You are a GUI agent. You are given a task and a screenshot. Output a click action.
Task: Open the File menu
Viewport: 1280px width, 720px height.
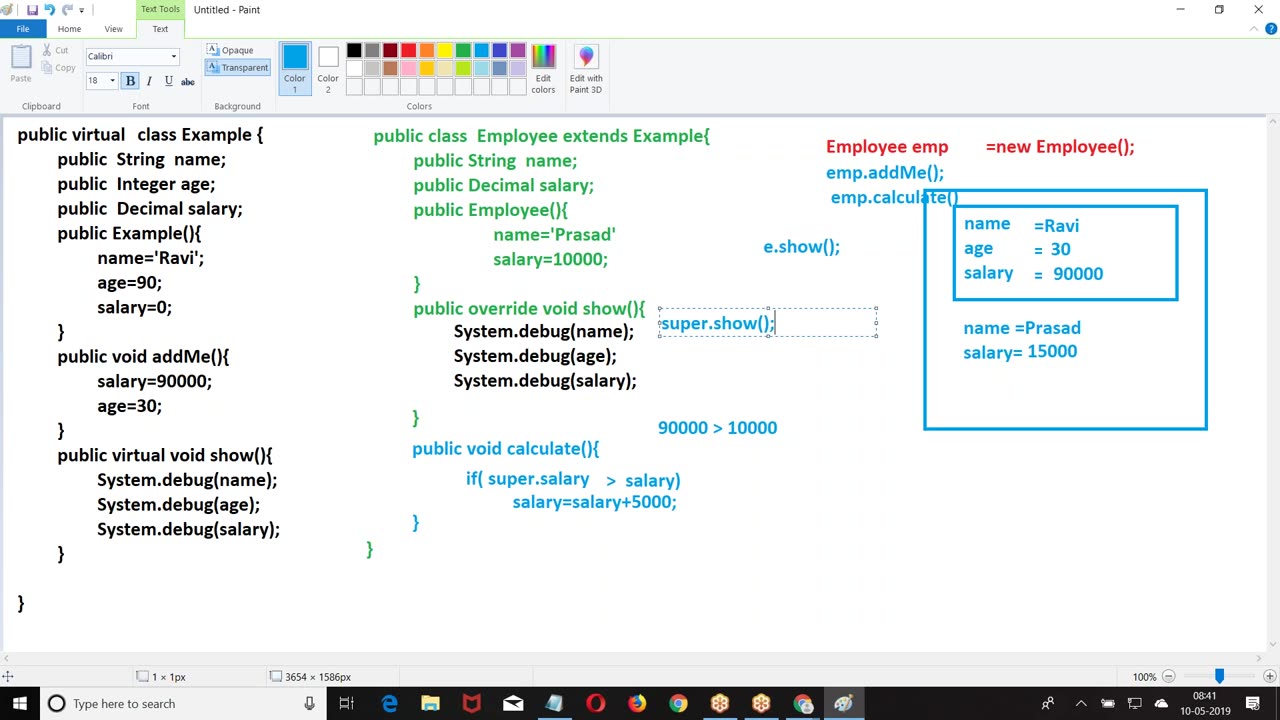[x=22, y=29]
